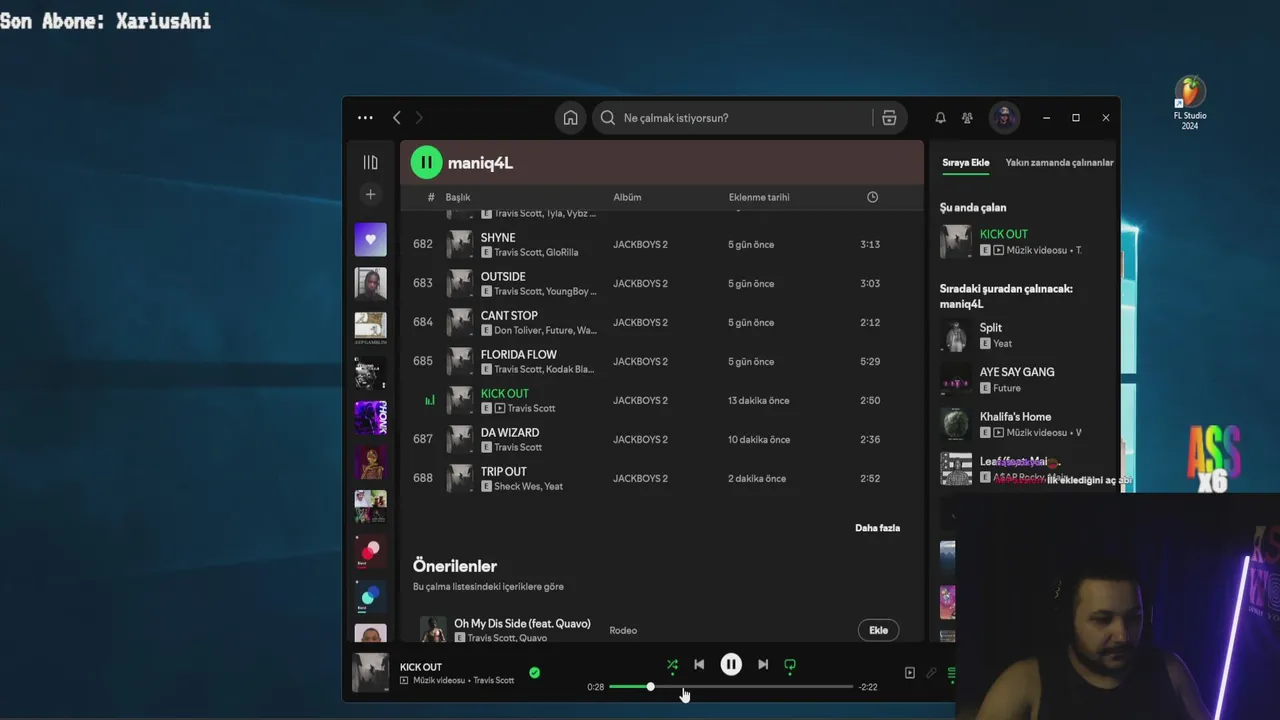Toggle the green queue icon
The image size is (1280, 720).
(x=951, y=673)
